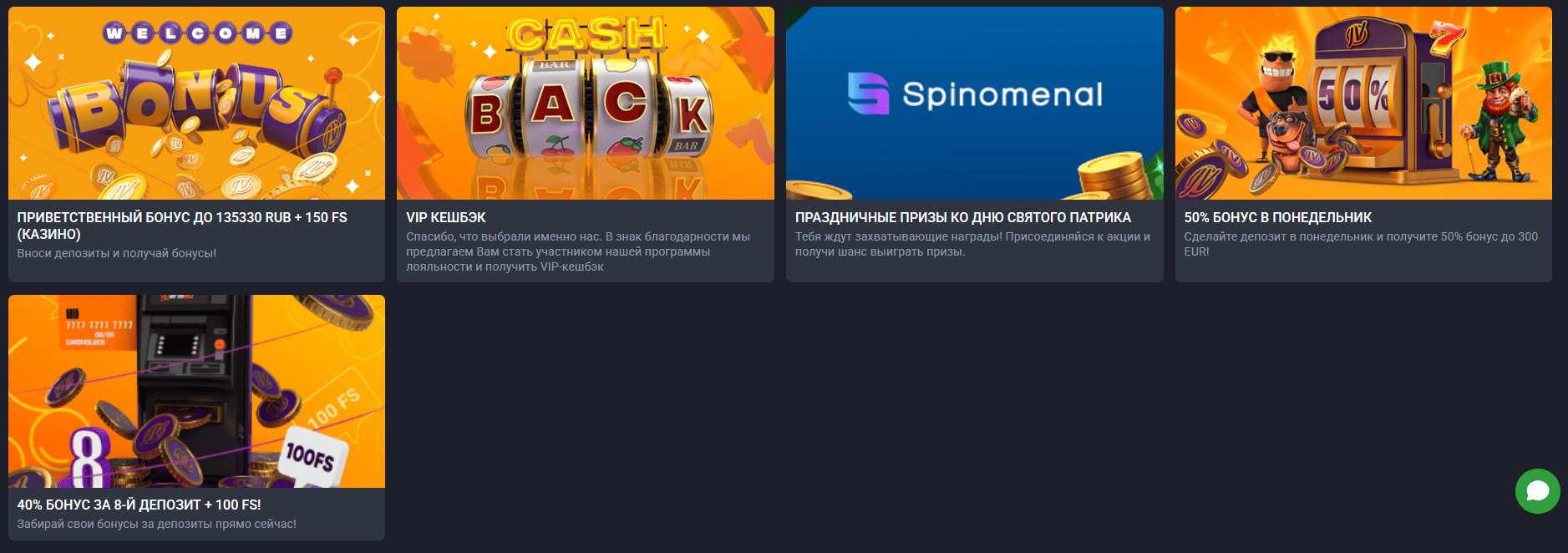Open ПРАЗДНИЧНЫЕ ПРИЗЫ КО ДНЮ СВЯТОГО ПАТРИКА title

pyautogui.click(x=963, y=217)
